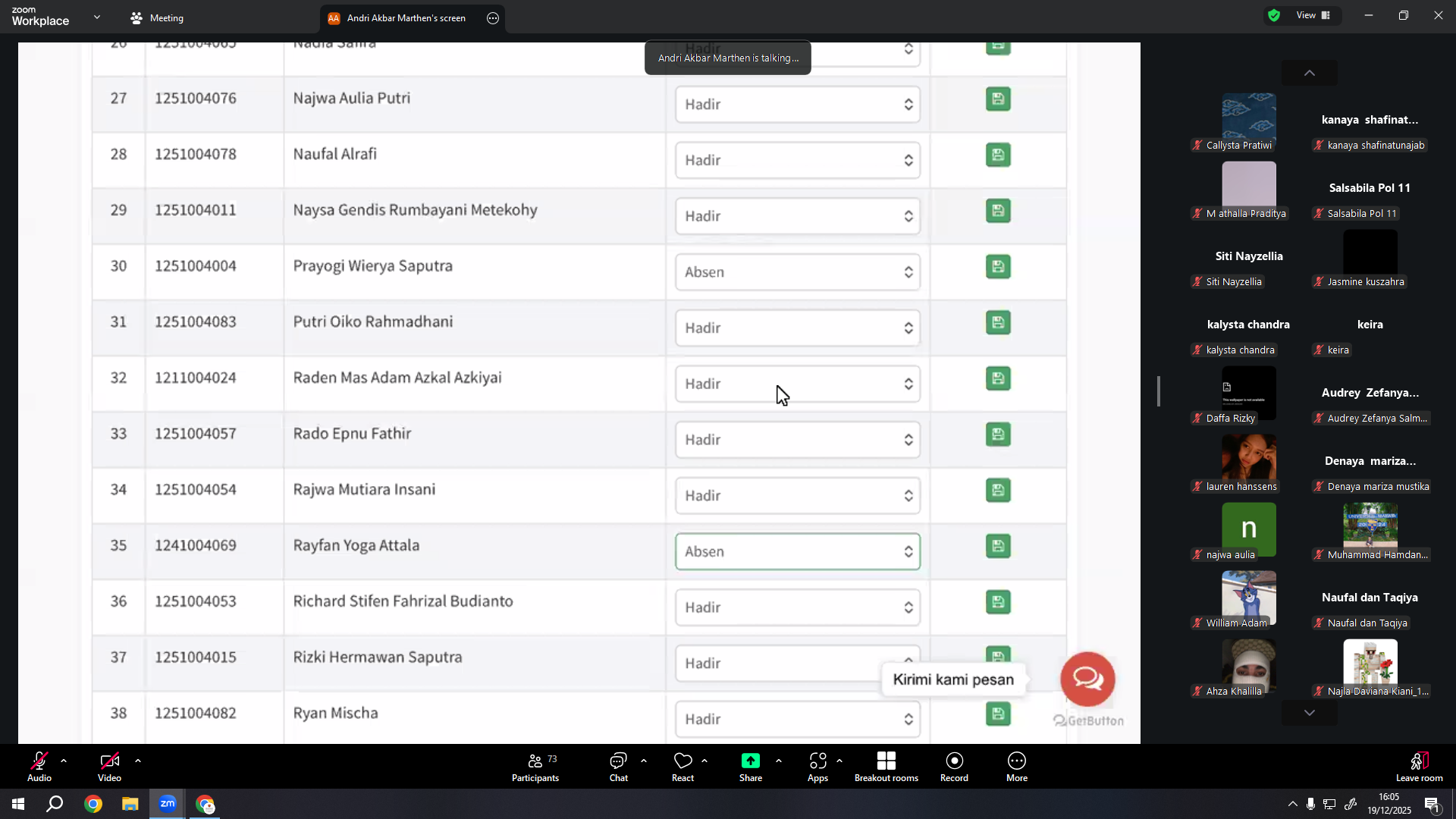Image resolution: width=1456 pixels, height=819 pixels.
Task: Save attendance for Putri Oiko Rahmadhani
Action: [998, 323]
